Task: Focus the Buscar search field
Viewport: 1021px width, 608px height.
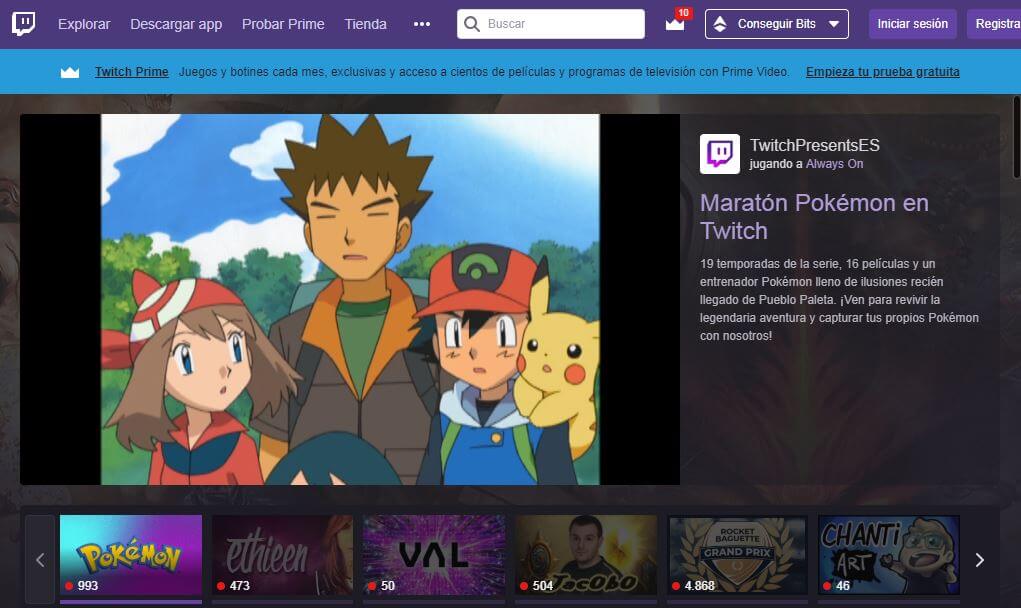Action: click(551, 24)
